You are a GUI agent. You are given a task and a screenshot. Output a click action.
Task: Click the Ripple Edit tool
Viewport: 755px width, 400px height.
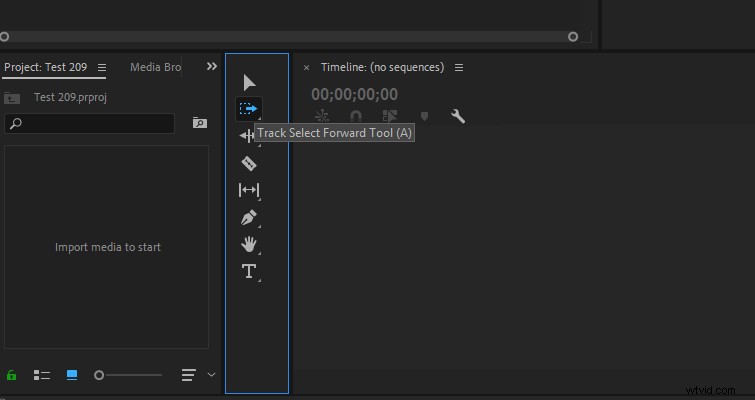point(246,136)
